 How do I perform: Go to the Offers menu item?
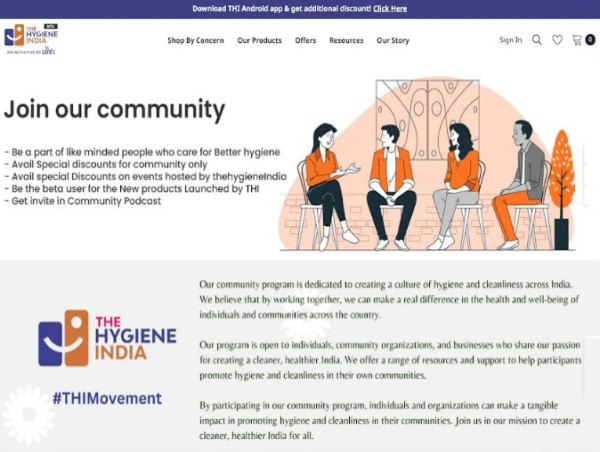[305, 40]
